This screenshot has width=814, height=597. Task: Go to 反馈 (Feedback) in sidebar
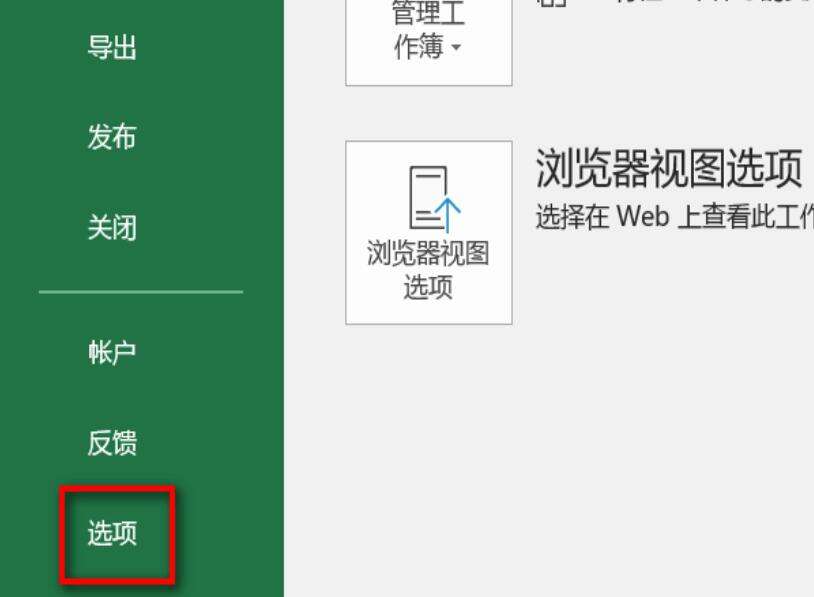click(112, 443)
